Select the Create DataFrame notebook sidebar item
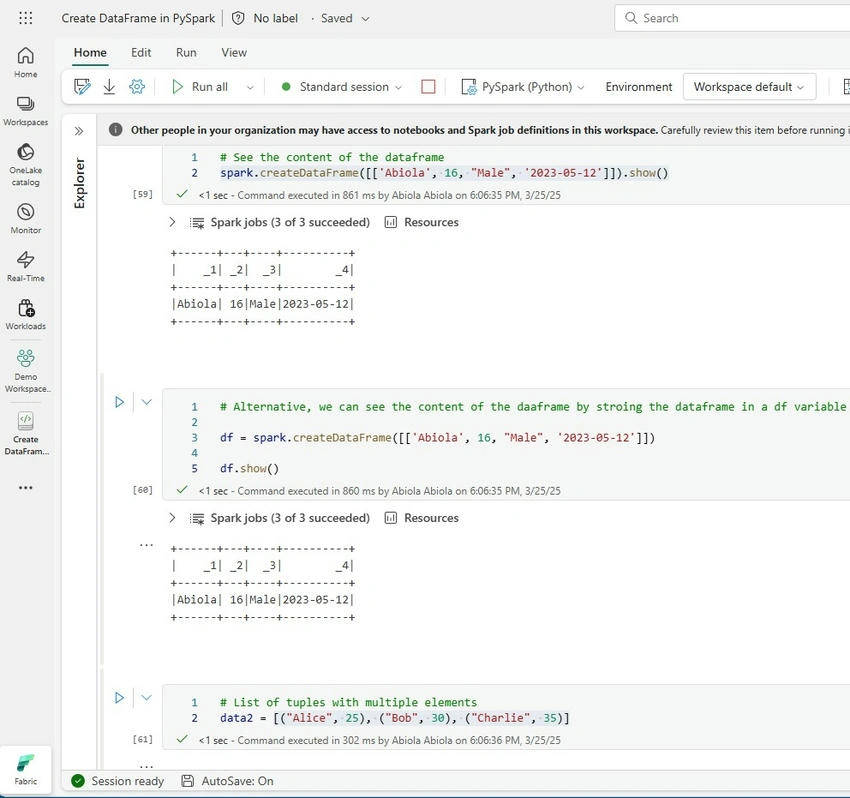Viewport: 850px width, 798px height. tap(25, 434)
